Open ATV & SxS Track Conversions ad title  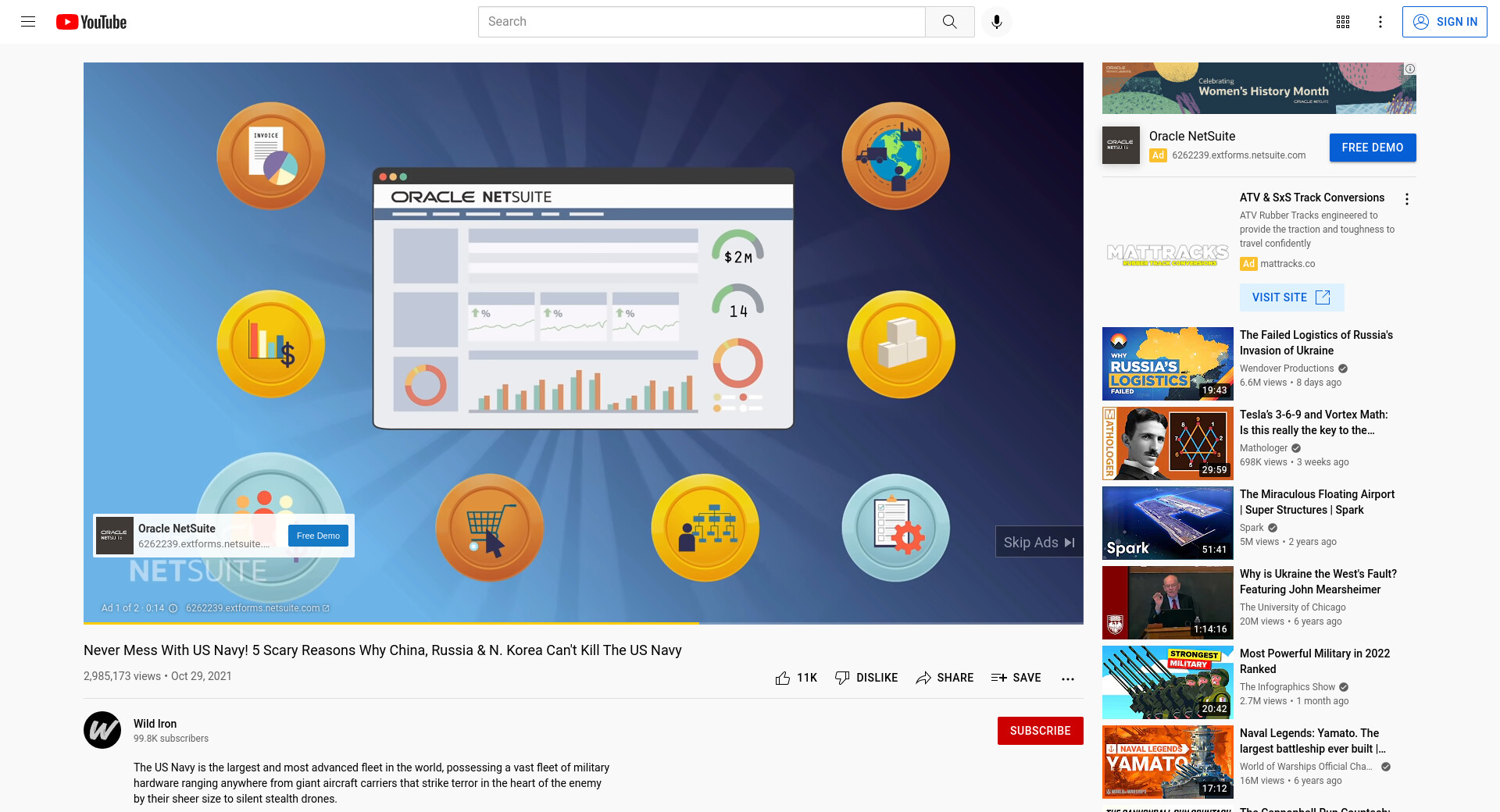point(1312,198)
